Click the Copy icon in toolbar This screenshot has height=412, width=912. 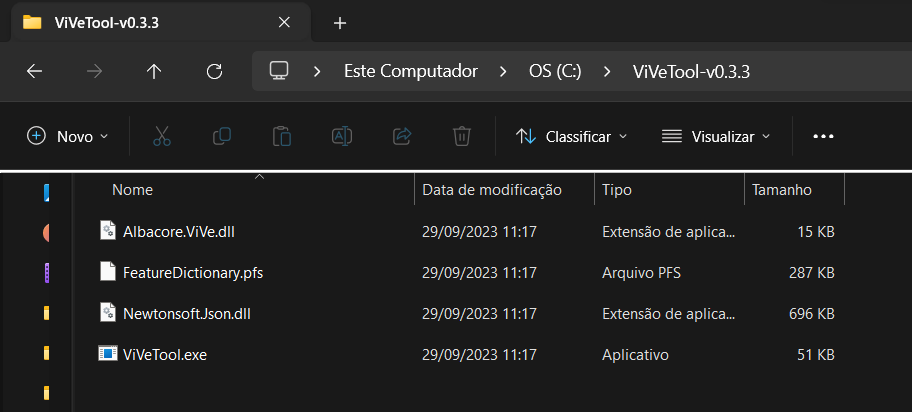point(222,137)
